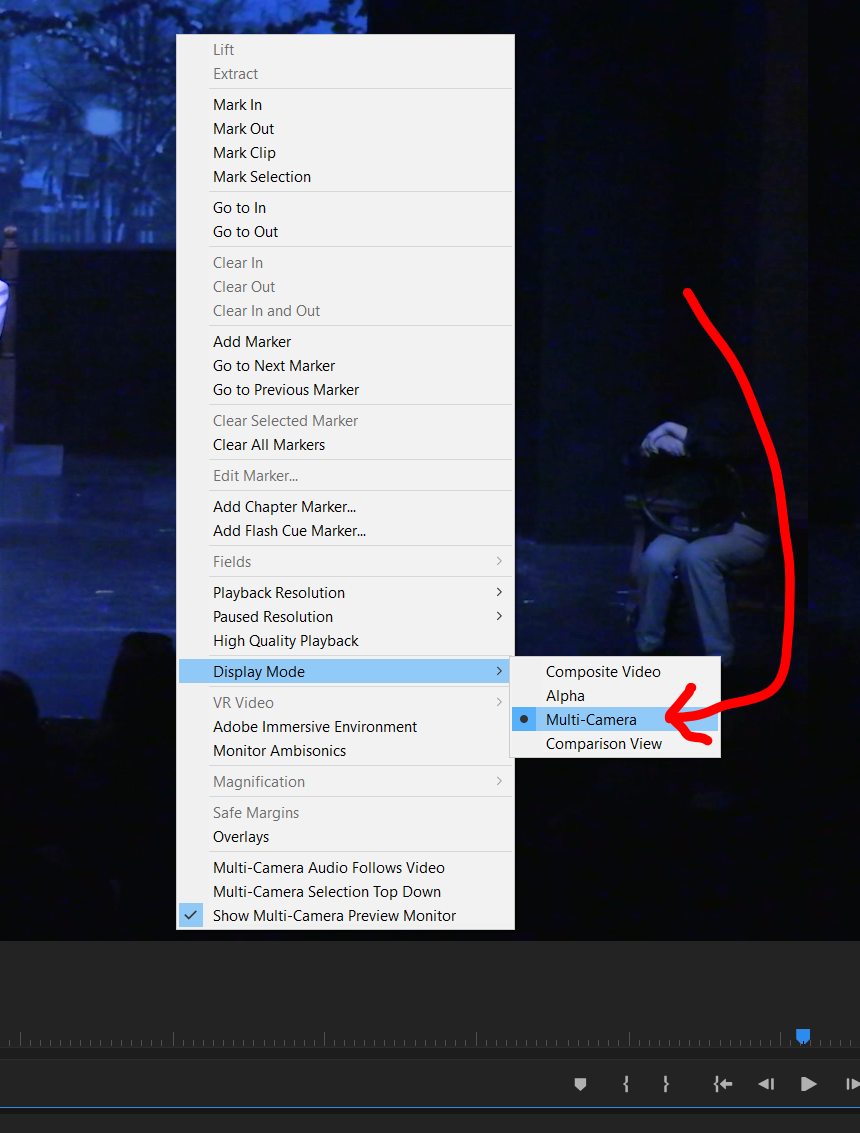Click the blue playhead on the timeline

click(x=803, y=1036)
